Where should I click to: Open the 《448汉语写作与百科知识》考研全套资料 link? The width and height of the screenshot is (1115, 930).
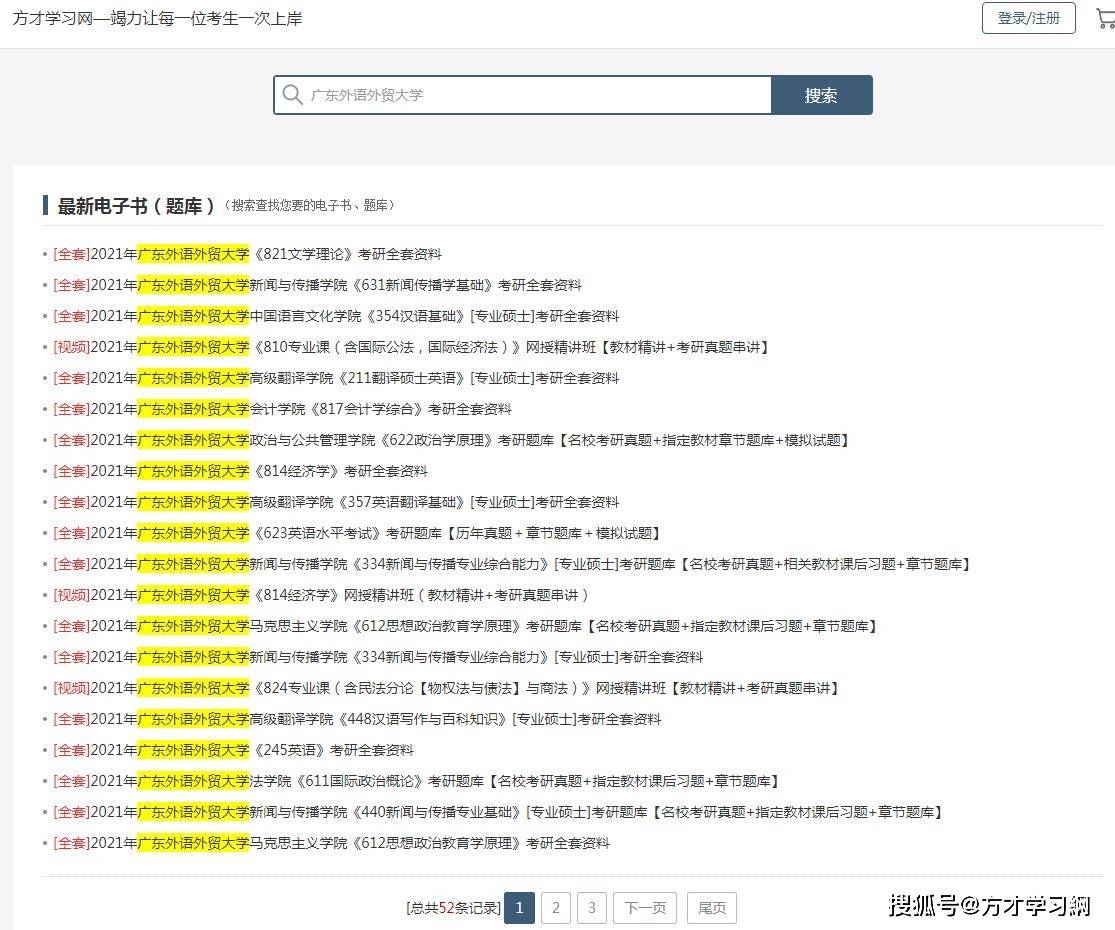(x=357, y=720)
